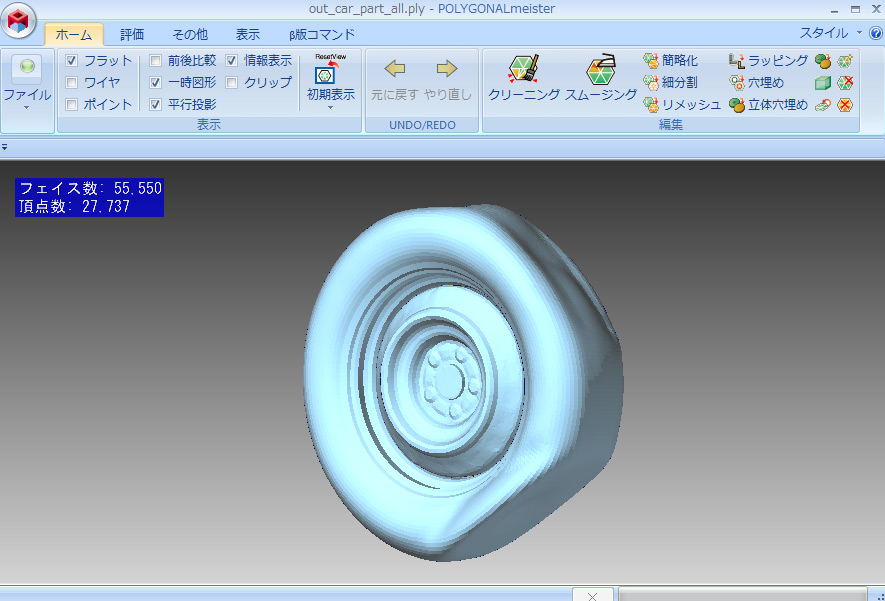Click the 表示 group label under the checkboxes
This screenshot has height=601, width=885.
(x=209, y=125)
